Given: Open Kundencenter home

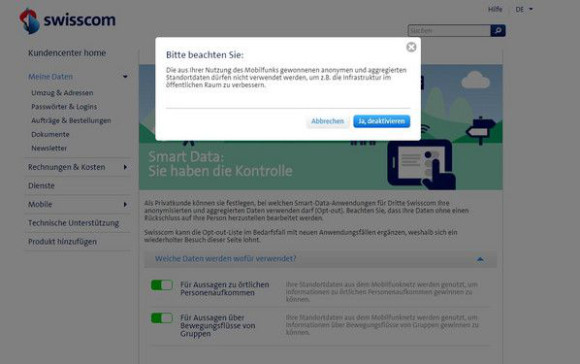Looking at the screenshot, I should [x=67, y=53].
